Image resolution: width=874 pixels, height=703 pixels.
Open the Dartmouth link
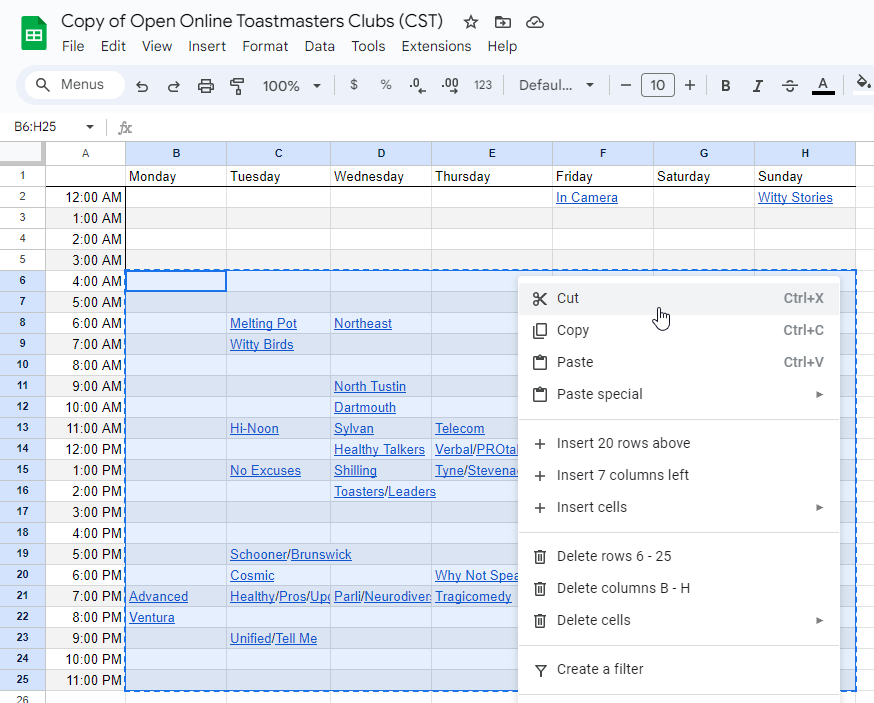click(365, 408)
